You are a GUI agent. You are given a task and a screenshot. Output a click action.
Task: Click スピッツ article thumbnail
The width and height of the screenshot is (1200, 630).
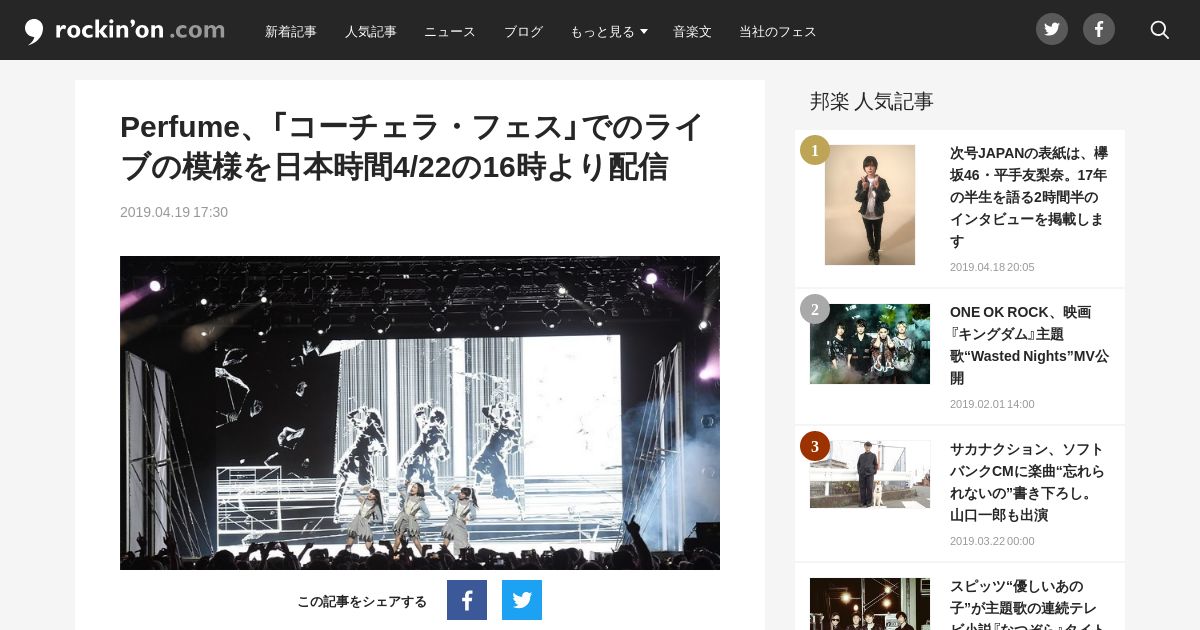870,604
